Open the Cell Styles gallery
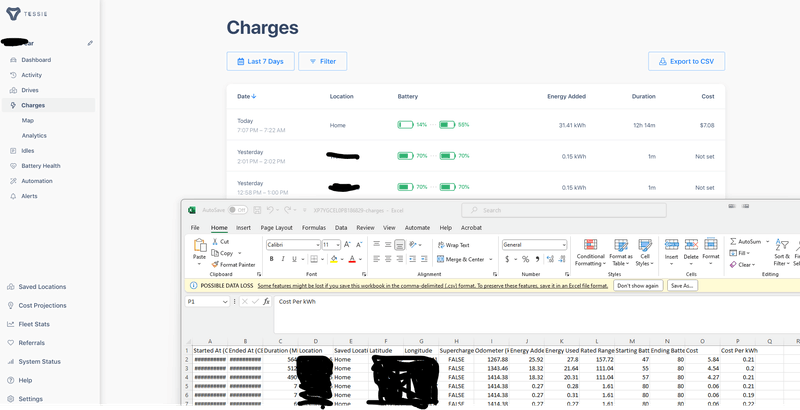 (645, 252)
